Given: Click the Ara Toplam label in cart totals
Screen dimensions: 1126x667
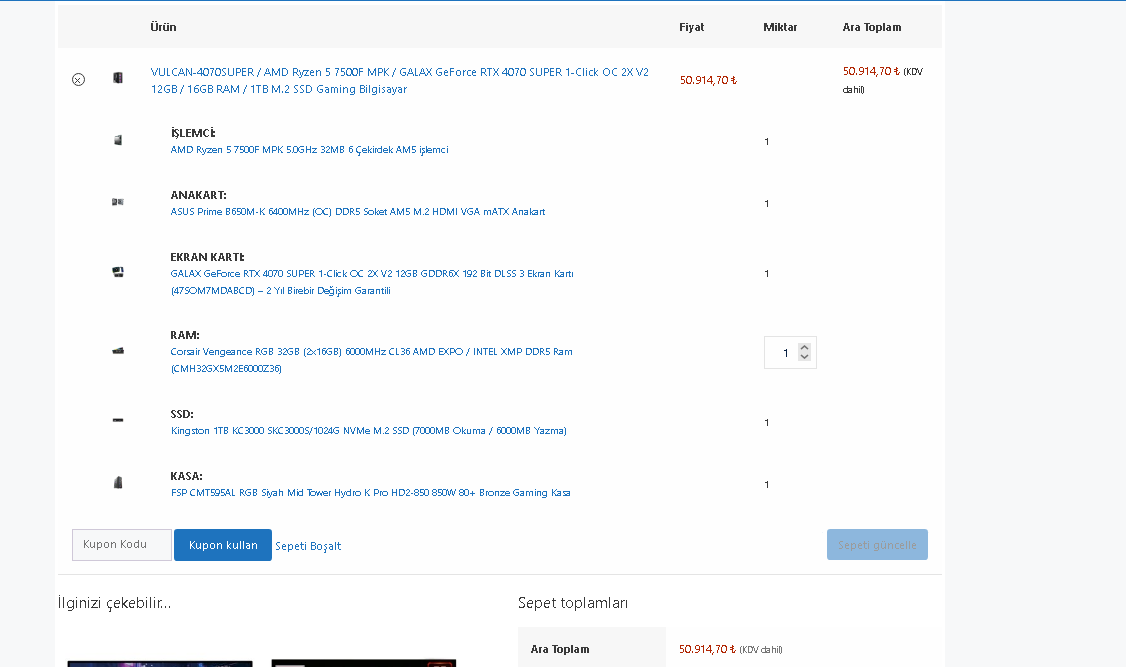Looking at the screenshot, I should tap(560, 649).
